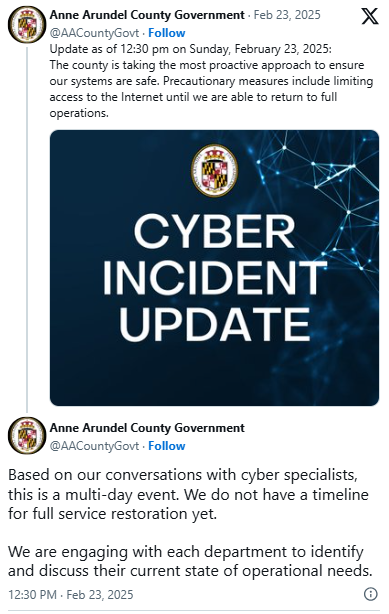Screen dimensions: 389x614
Task: Click the 'Precautionary measures include limiting' text line
Action: [x=268, y=81]
